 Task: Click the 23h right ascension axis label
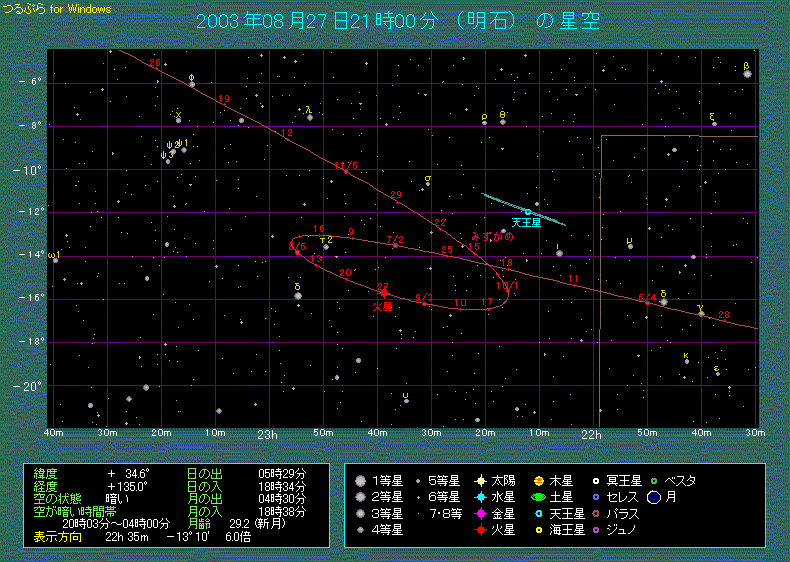[267, 435]
